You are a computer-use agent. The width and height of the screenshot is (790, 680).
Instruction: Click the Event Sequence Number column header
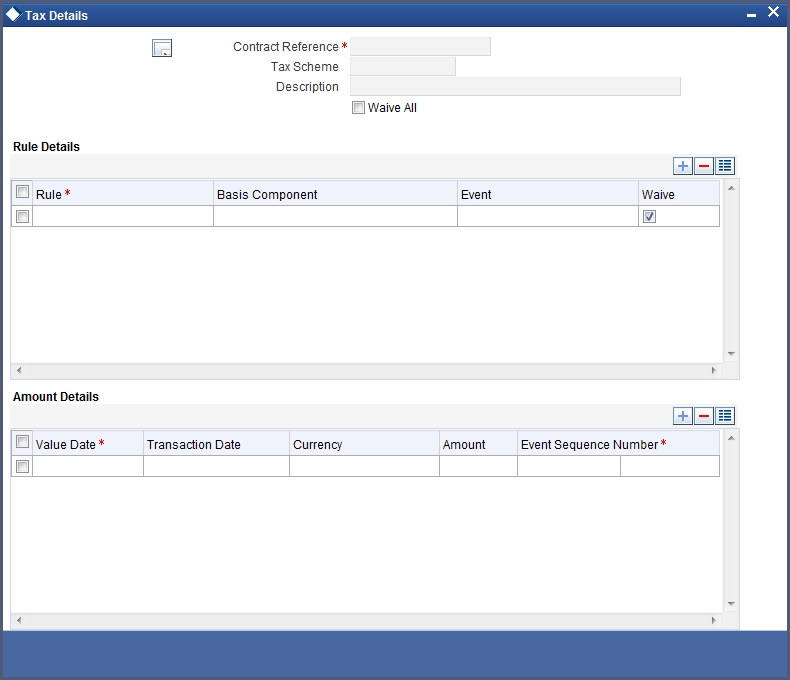[618, 444]
